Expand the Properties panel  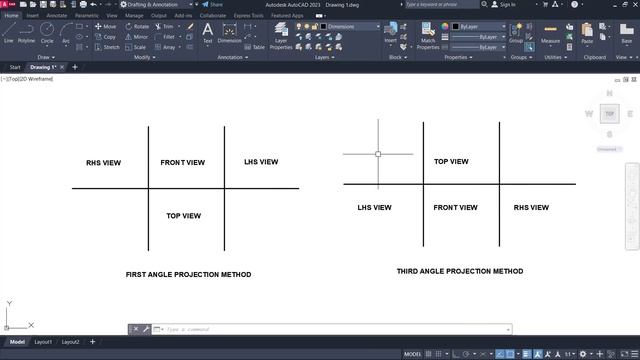pos(458,58)
